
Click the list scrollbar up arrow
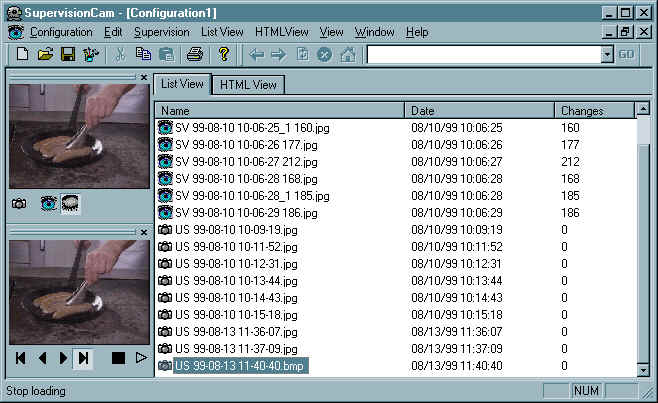pos(643,109)
